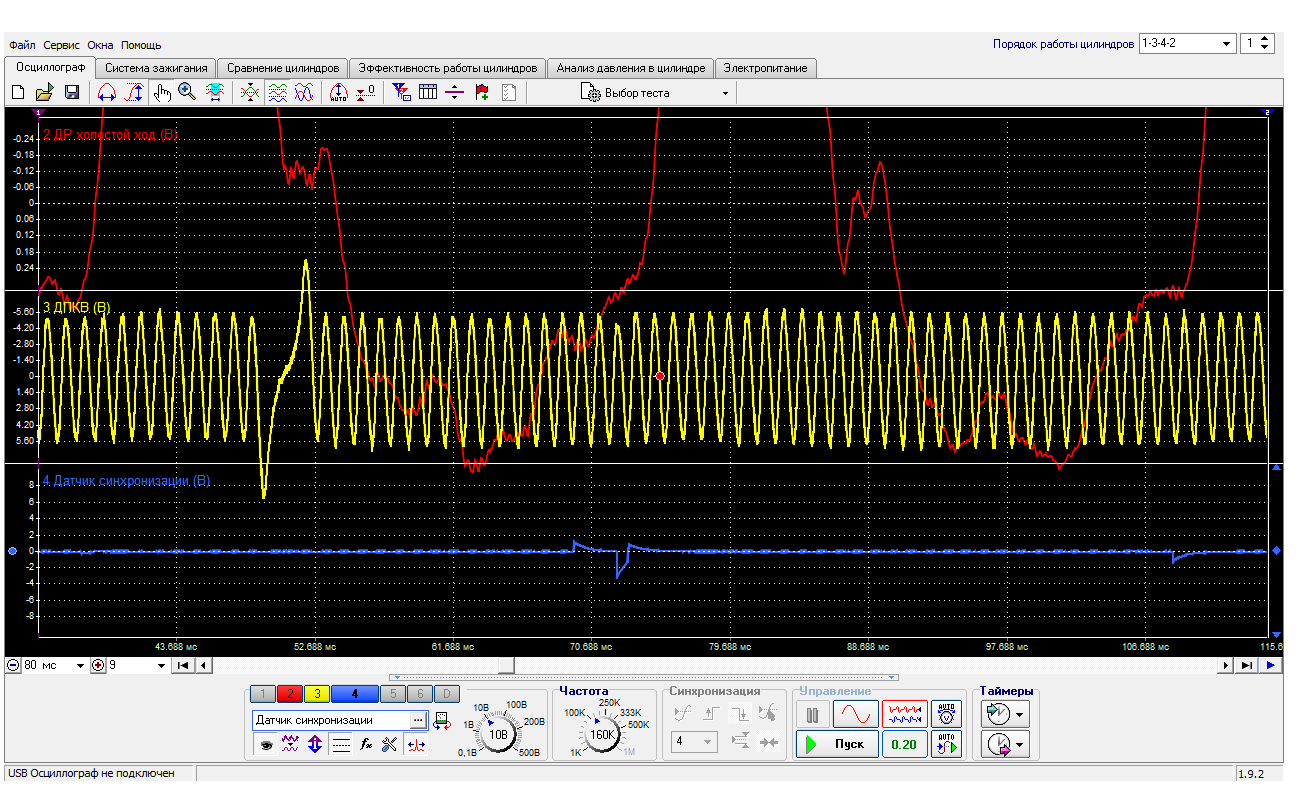Select the Осциллограф tab
Image resolution: width=1296 pixels, height=786 pixels.
pyautogui.click(x=50, y=67)
